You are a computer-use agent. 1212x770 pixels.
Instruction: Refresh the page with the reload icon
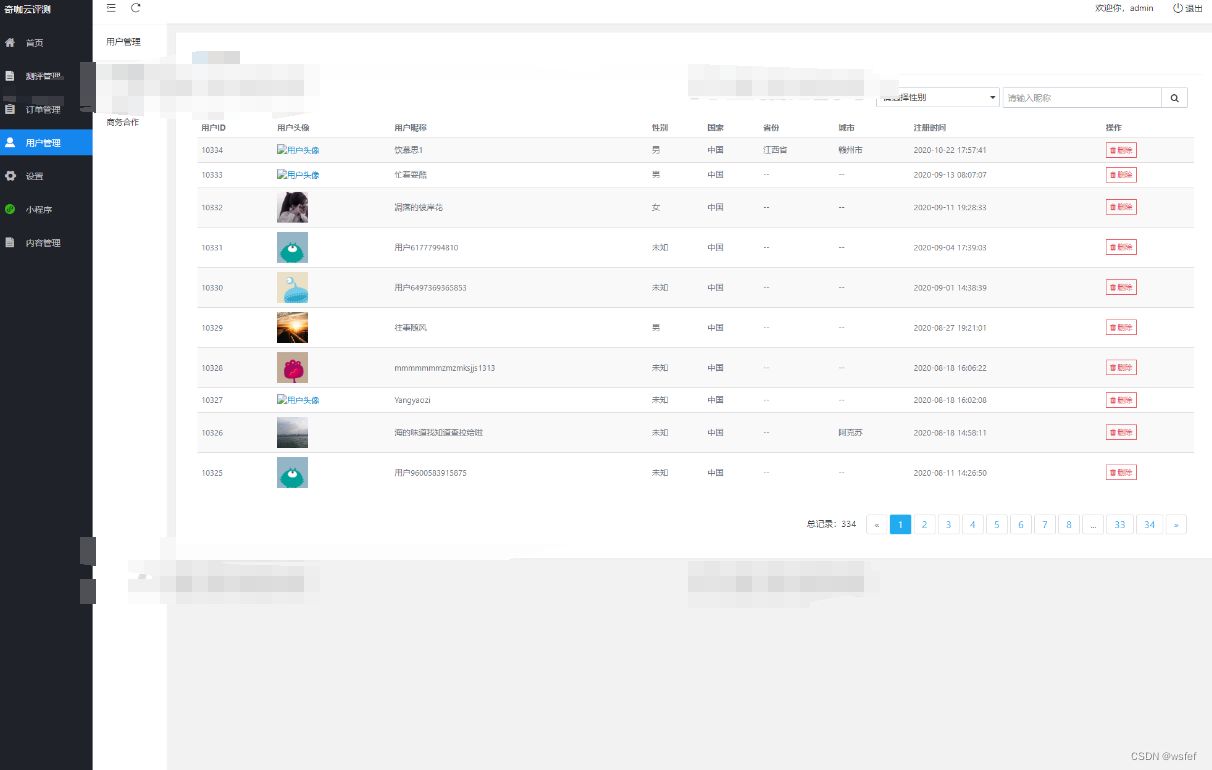point(134,7)
